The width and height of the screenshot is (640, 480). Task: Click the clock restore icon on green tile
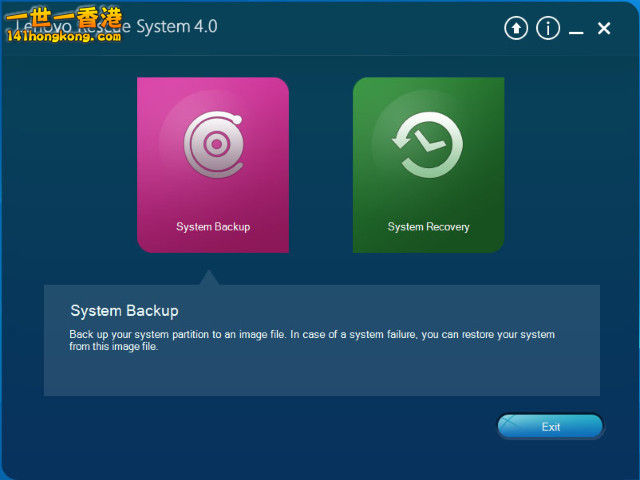coord(428,145)
